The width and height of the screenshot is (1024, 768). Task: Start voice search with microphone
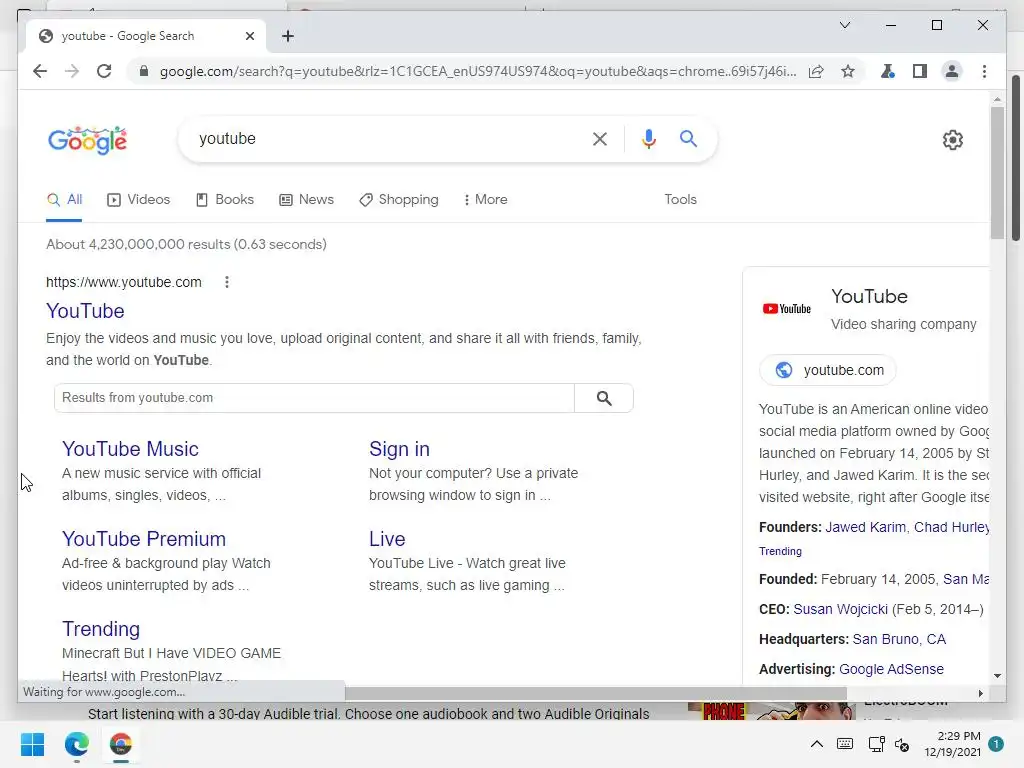tap(648, 138)
